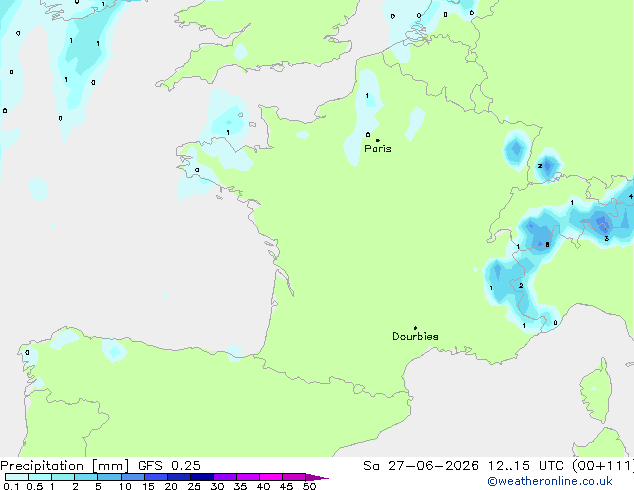The width and height of the screenshot is (634, 490).
Task: Click the rainfall value '4' on the map
Action: 631,196
